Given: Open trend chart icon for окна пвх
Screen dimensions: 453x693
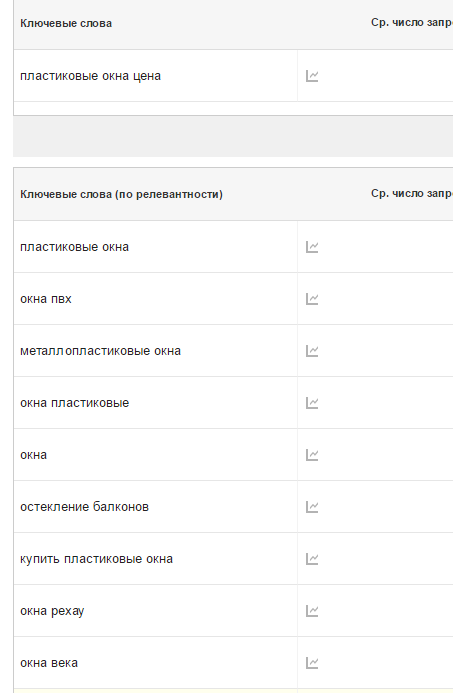Looking at the screenshot, I should tap(312, 299).
